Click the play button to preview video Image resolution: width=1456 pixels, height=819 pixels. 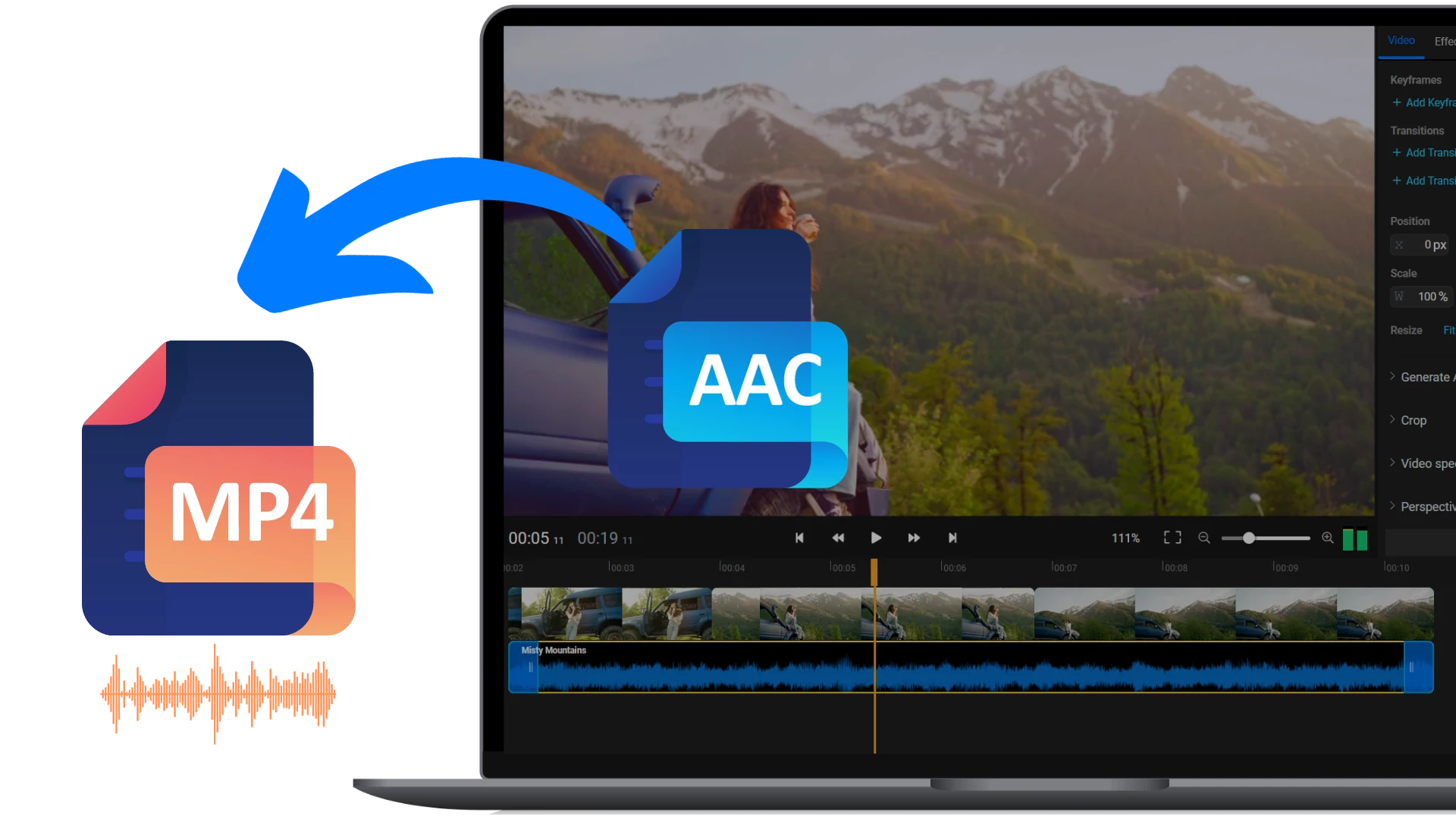(x=876, y=538)
